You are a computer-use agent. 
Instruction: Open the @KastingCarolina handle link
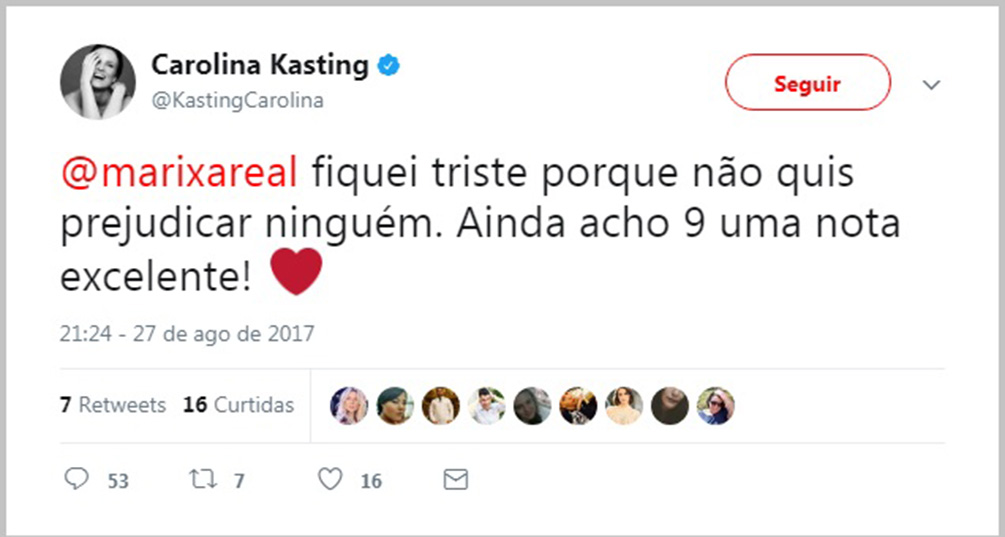(237, 101)
